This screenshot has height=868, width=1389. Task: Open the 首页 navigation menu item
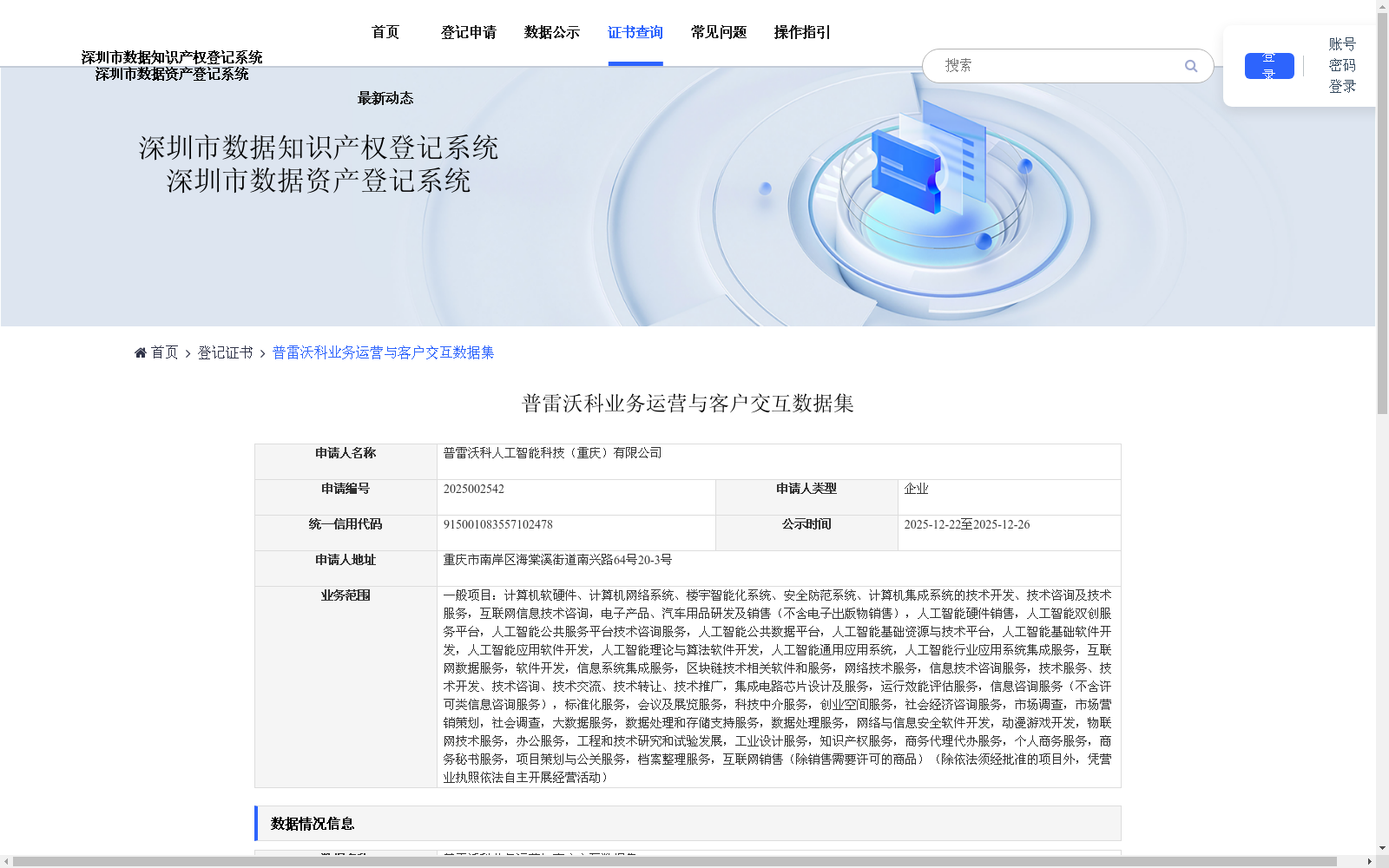tap(385, 32)
